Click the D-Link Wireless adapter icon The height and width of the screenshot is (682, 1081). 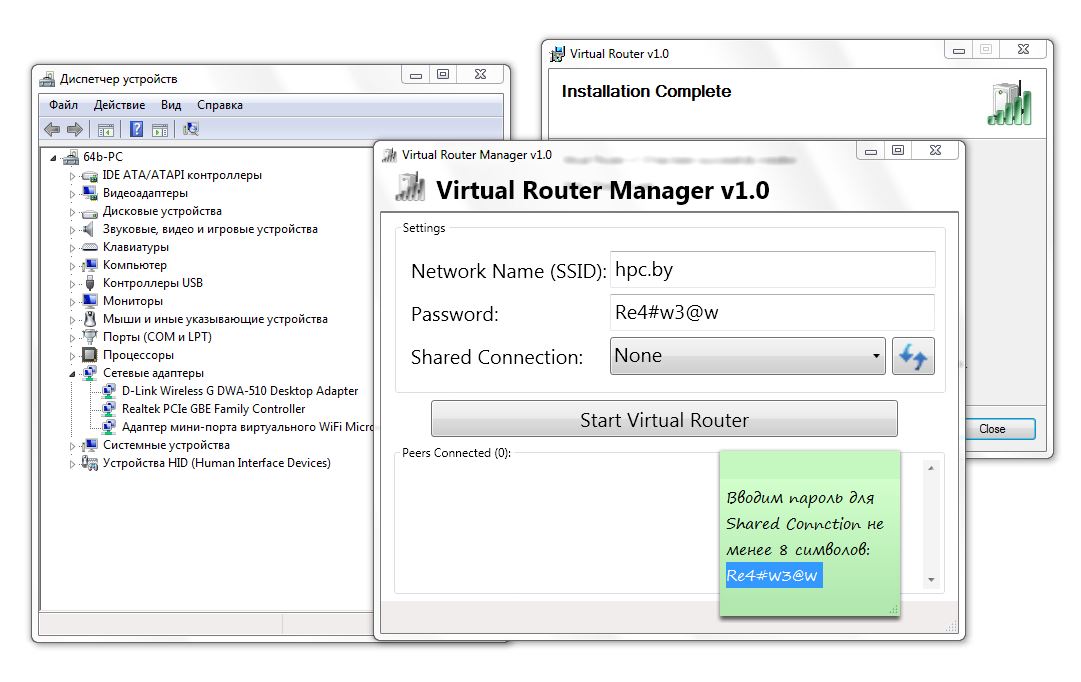[109, 391]
